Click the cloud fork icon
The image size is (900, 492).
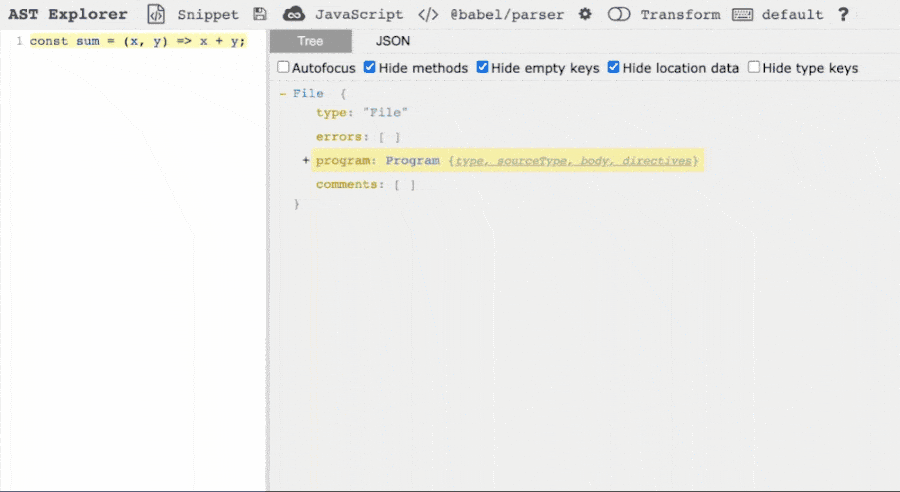coord(293,15)
